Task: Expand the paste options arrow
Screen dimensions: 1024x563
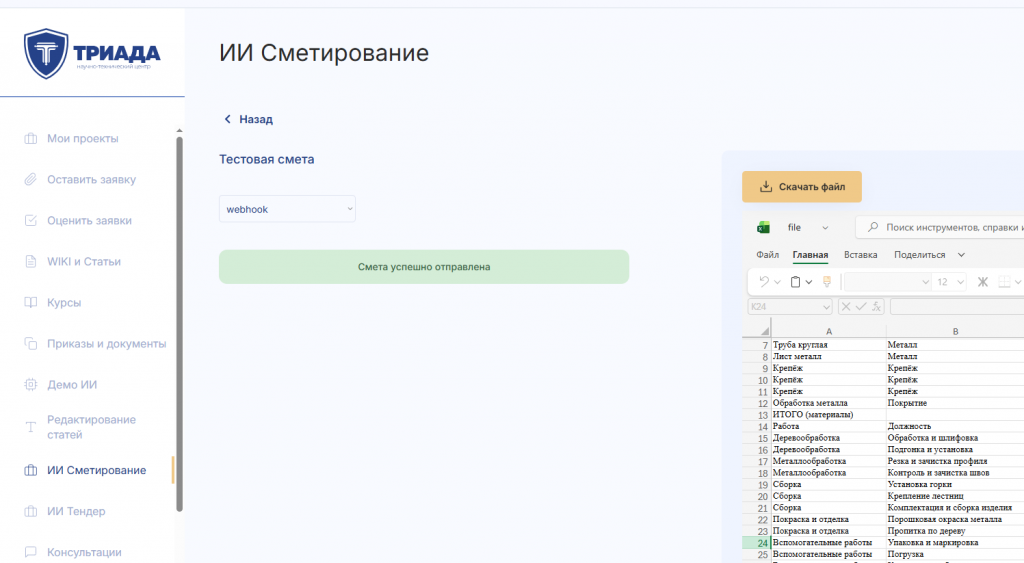Action: [x=808, y=282]
